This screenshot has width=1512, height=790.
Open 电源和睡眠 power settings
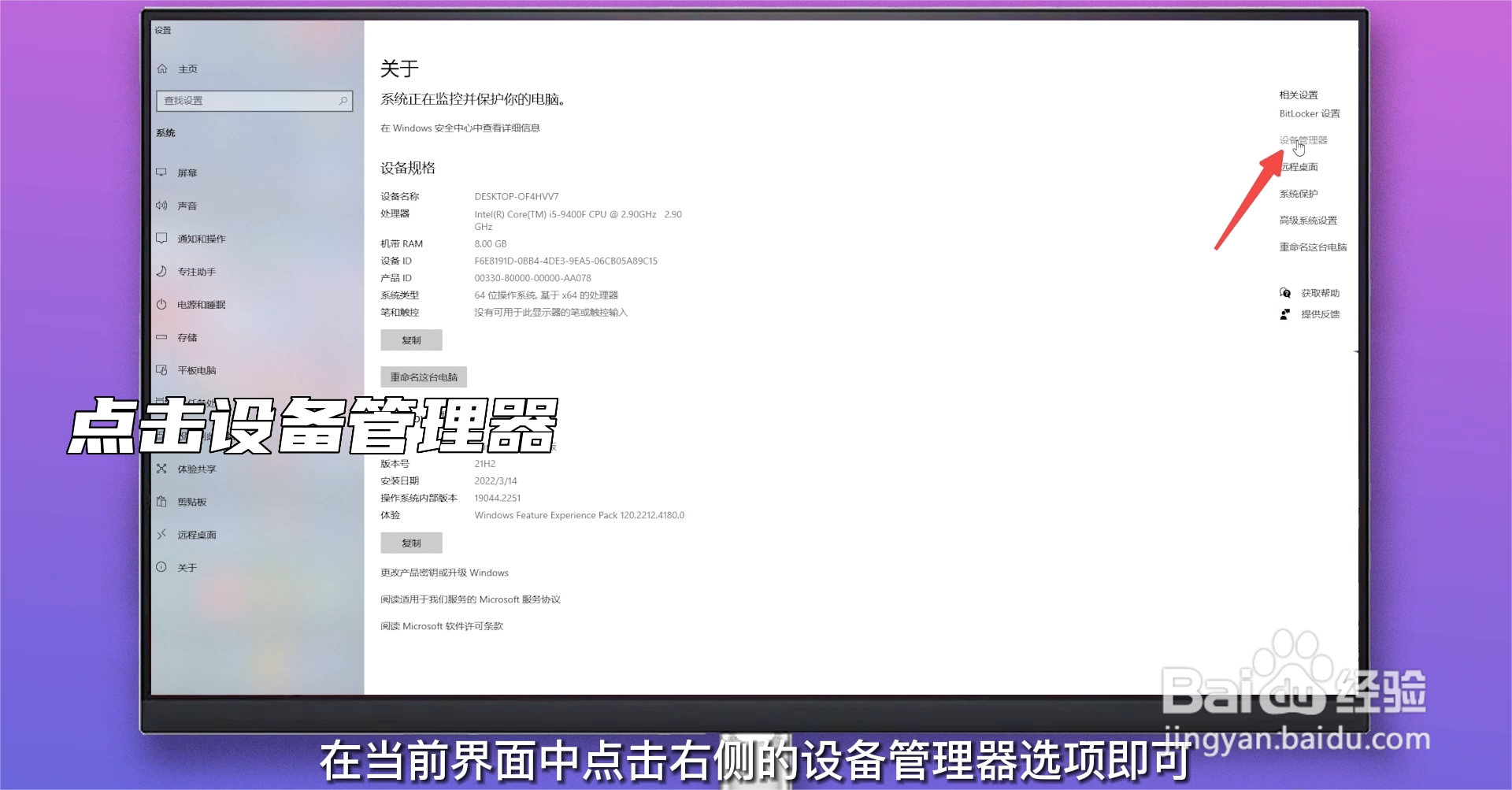[x=201, y=305]
